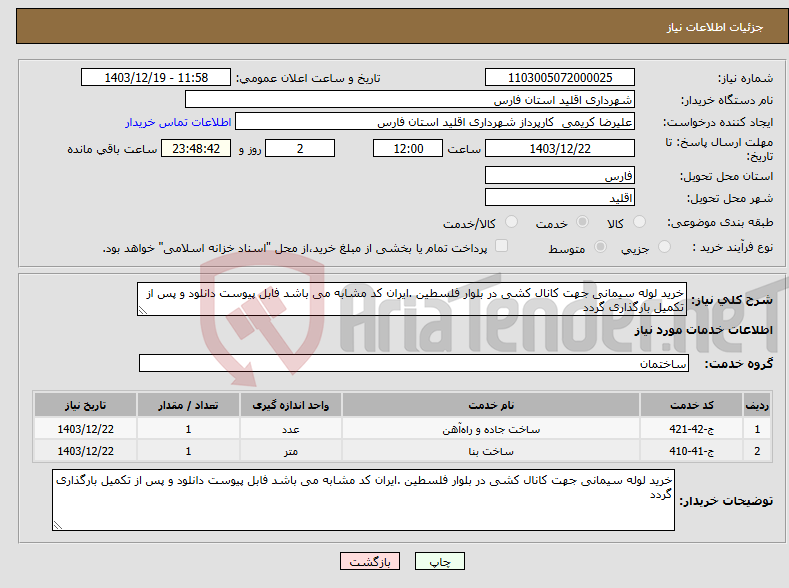Click the unit cell متر
This screenshot has width=789, height=588.
click(x=290, y=451)
